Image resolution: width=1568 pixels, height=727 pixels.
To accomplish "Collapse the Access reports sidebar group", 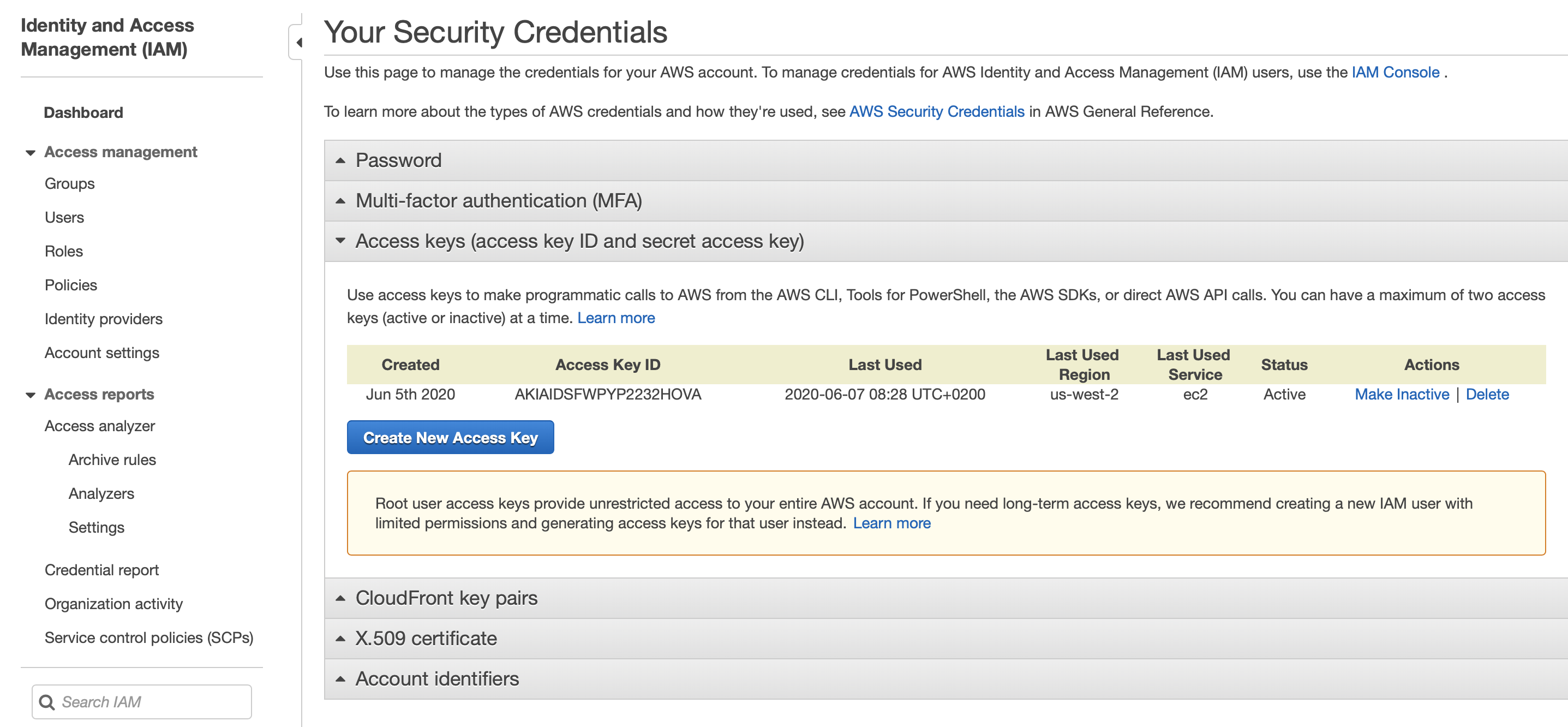I will click(x=30, y=395).
